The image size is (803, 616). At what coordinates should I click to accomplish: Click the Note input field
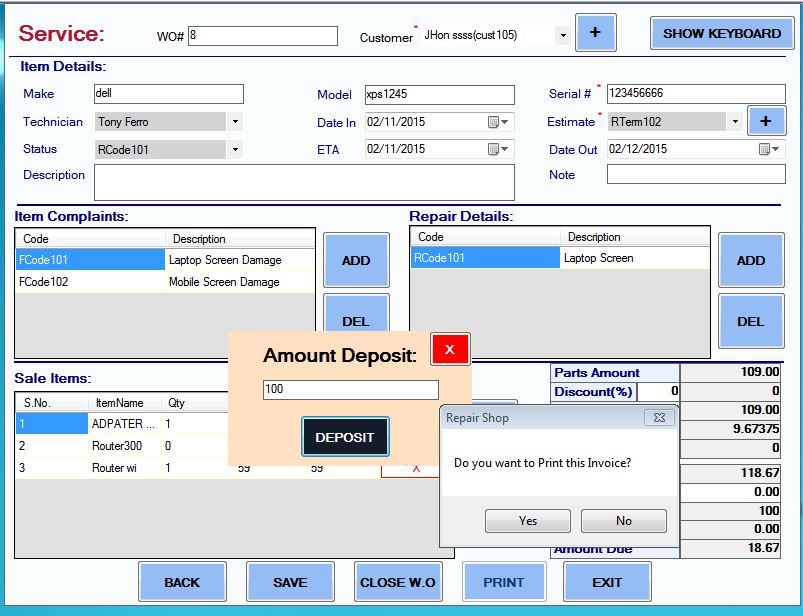(x=696, y=174)
